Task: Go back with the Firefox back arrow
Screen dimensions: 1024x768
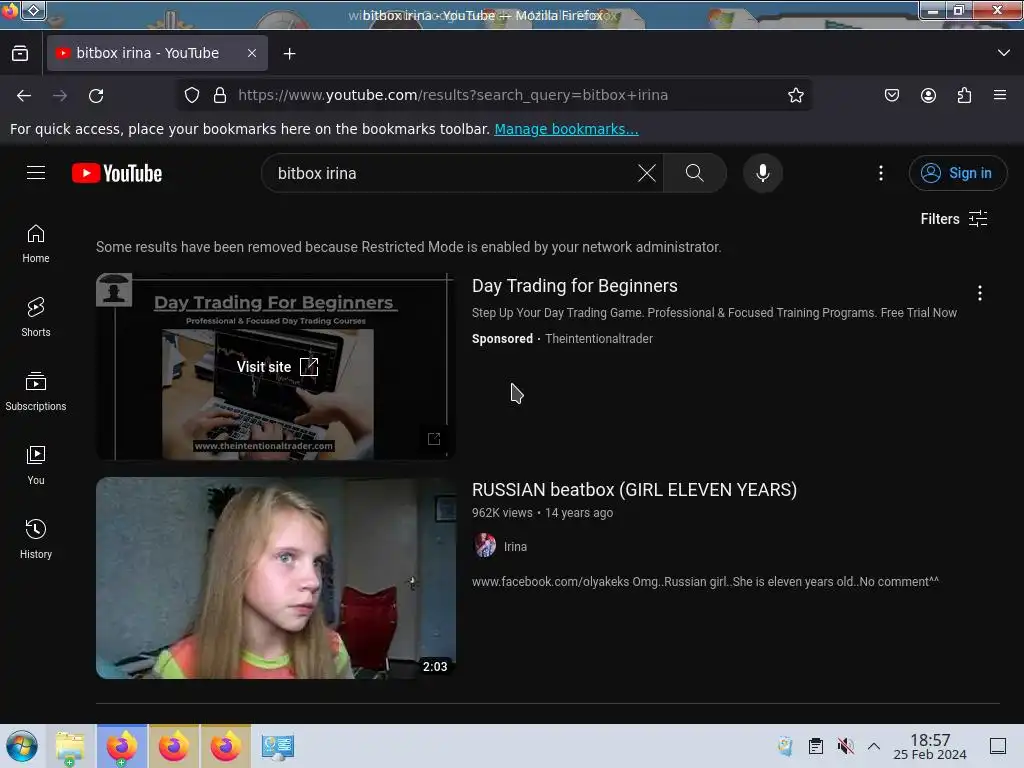Action: pyautogui.click(x=24, y=95)
